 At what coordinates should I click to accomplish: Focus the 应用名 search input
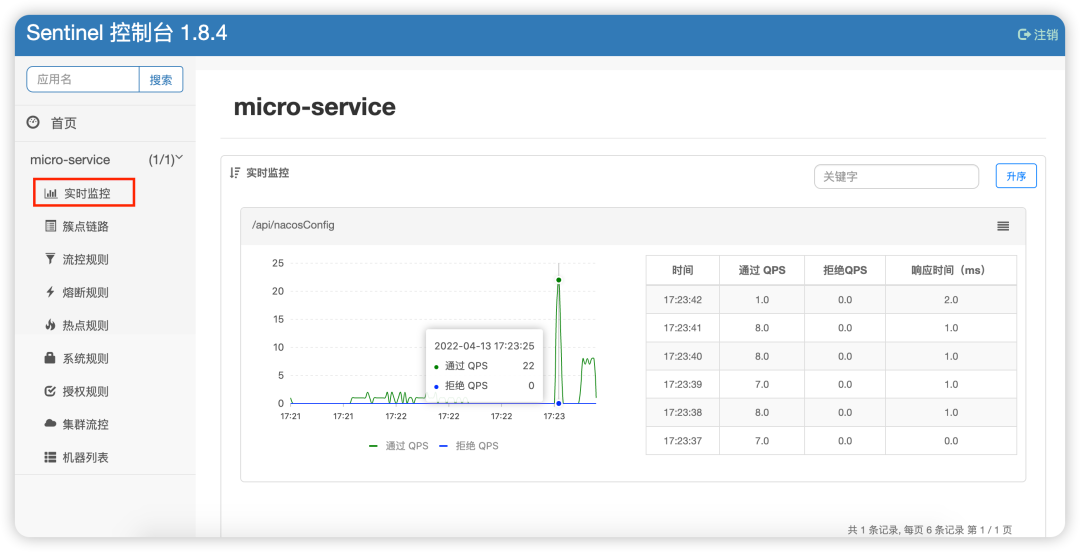point(83,80)
